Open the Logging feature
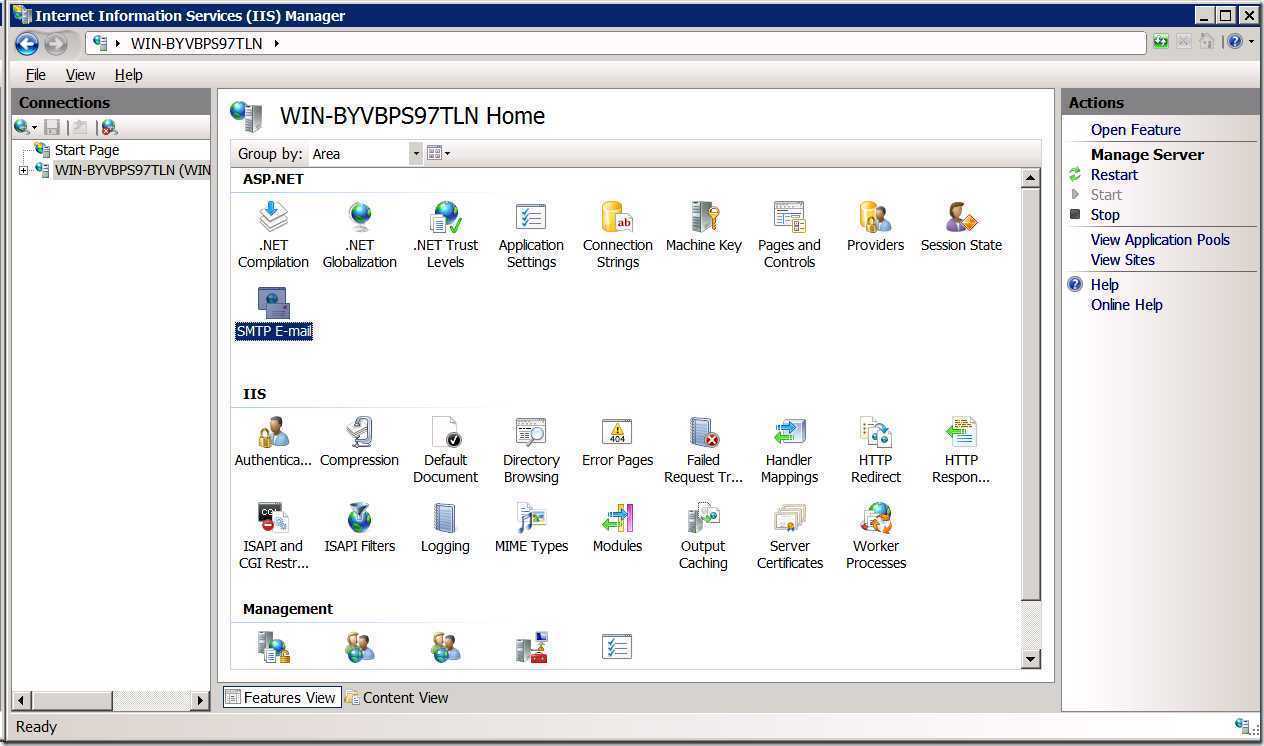 click(445, 528)
